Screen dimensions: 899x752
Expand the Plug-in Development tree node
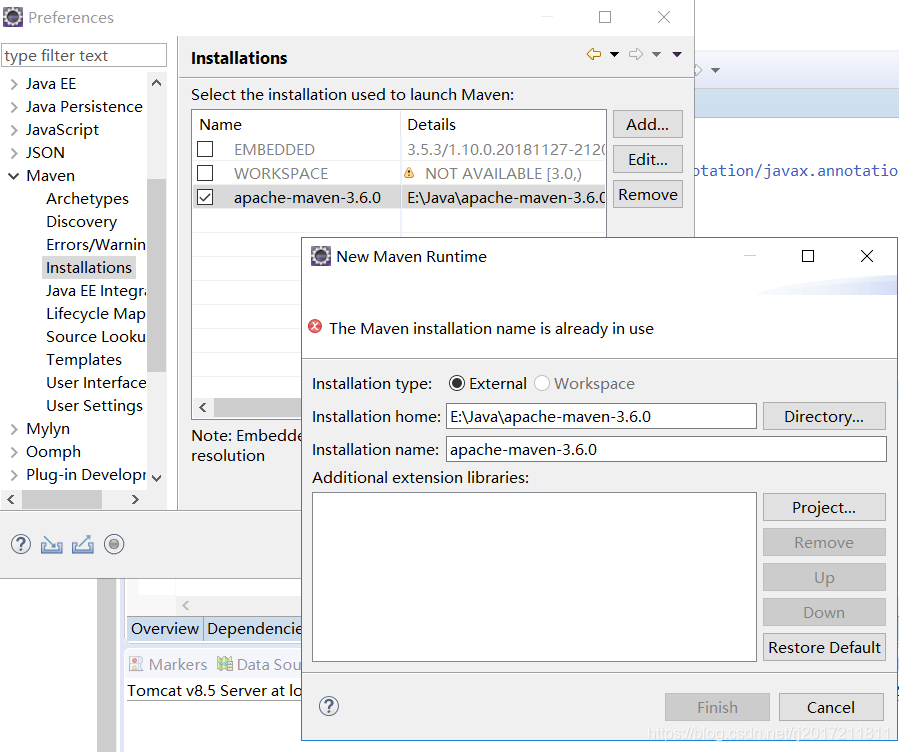click(x=14, y=475)
